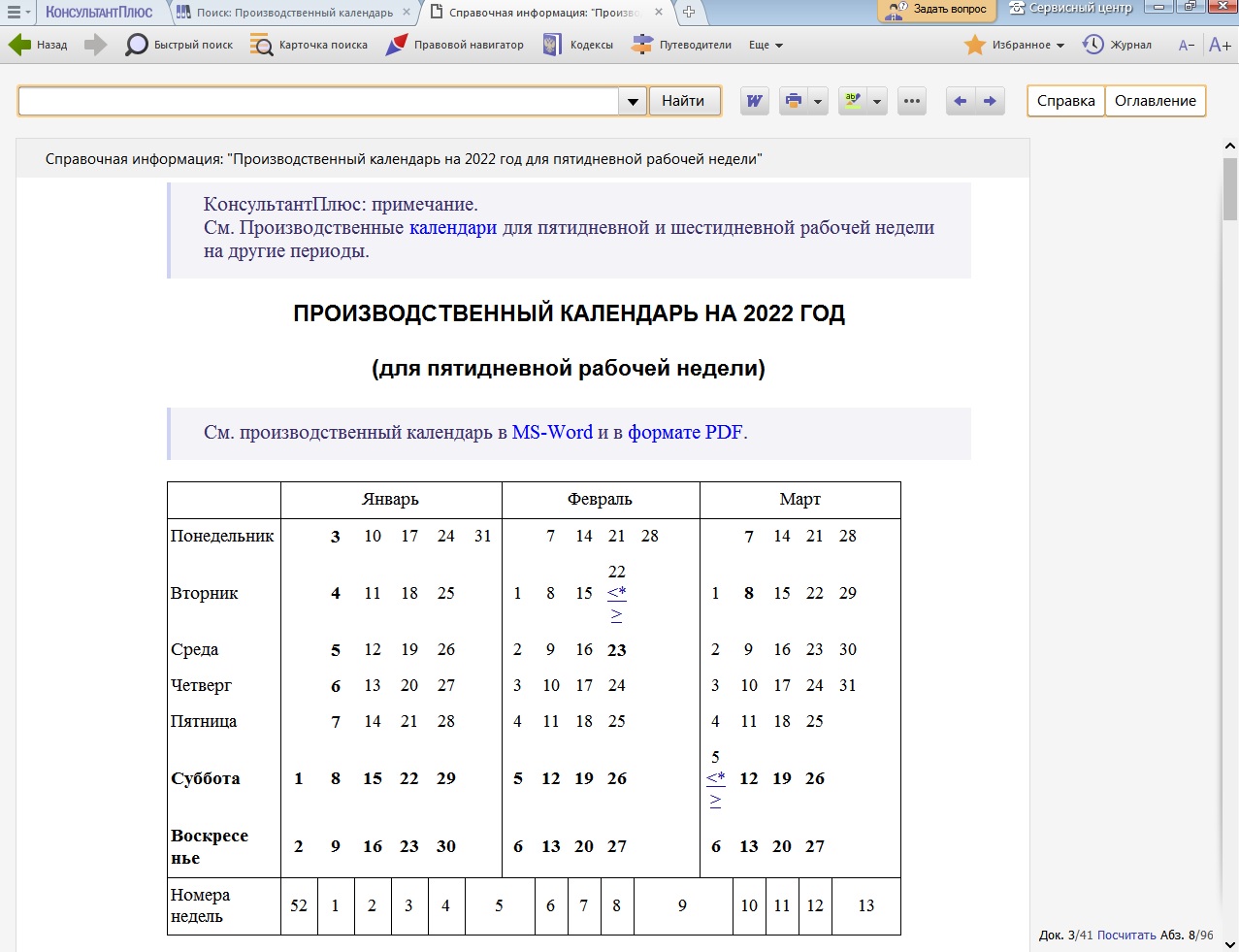1239x952 pixels.
Task: Click in the document search input field
Action: (318, 101)
